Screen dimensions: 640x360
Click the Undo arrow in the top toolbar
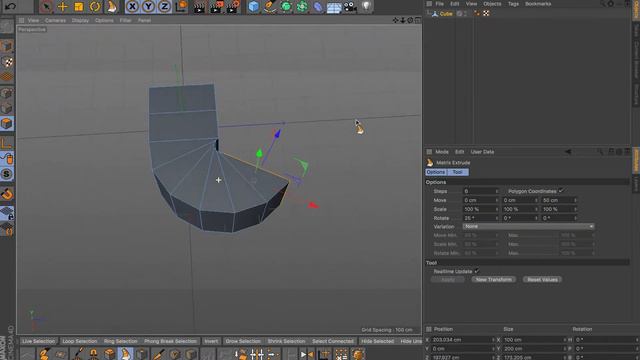click(x=10, y=6)
